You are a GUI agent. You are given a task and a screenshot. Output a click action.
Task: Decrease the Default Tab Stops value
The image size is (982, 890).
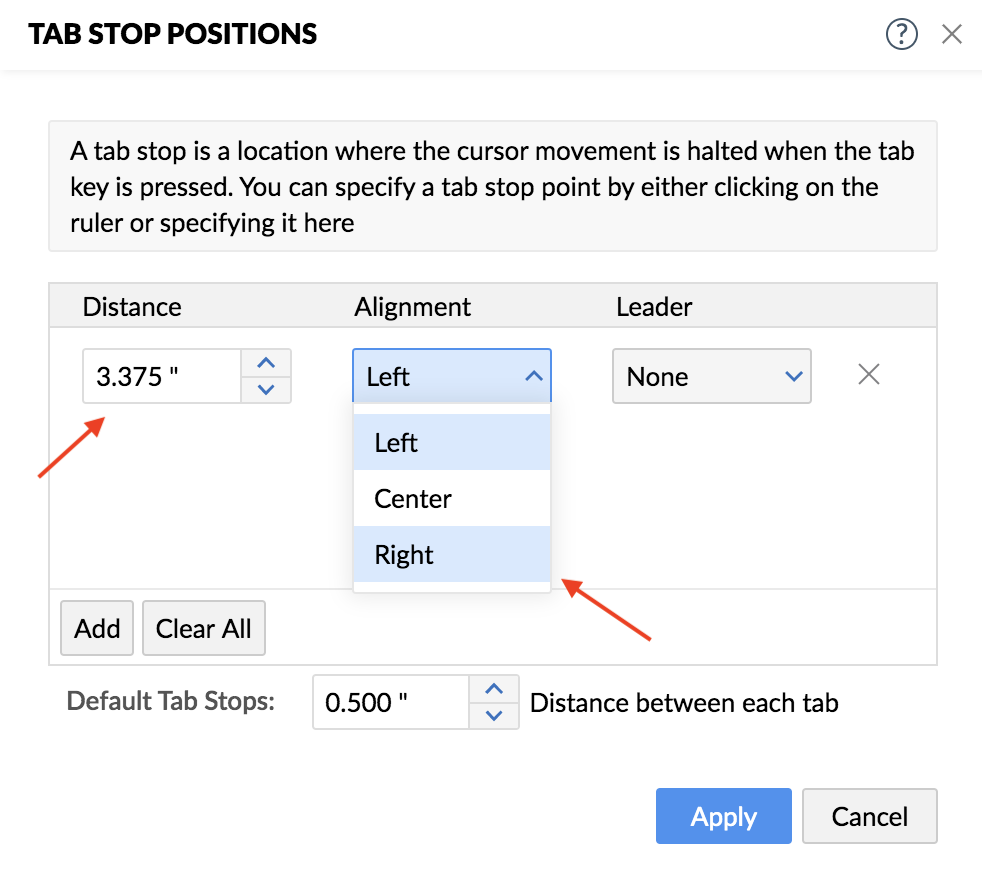pos(494,715)
